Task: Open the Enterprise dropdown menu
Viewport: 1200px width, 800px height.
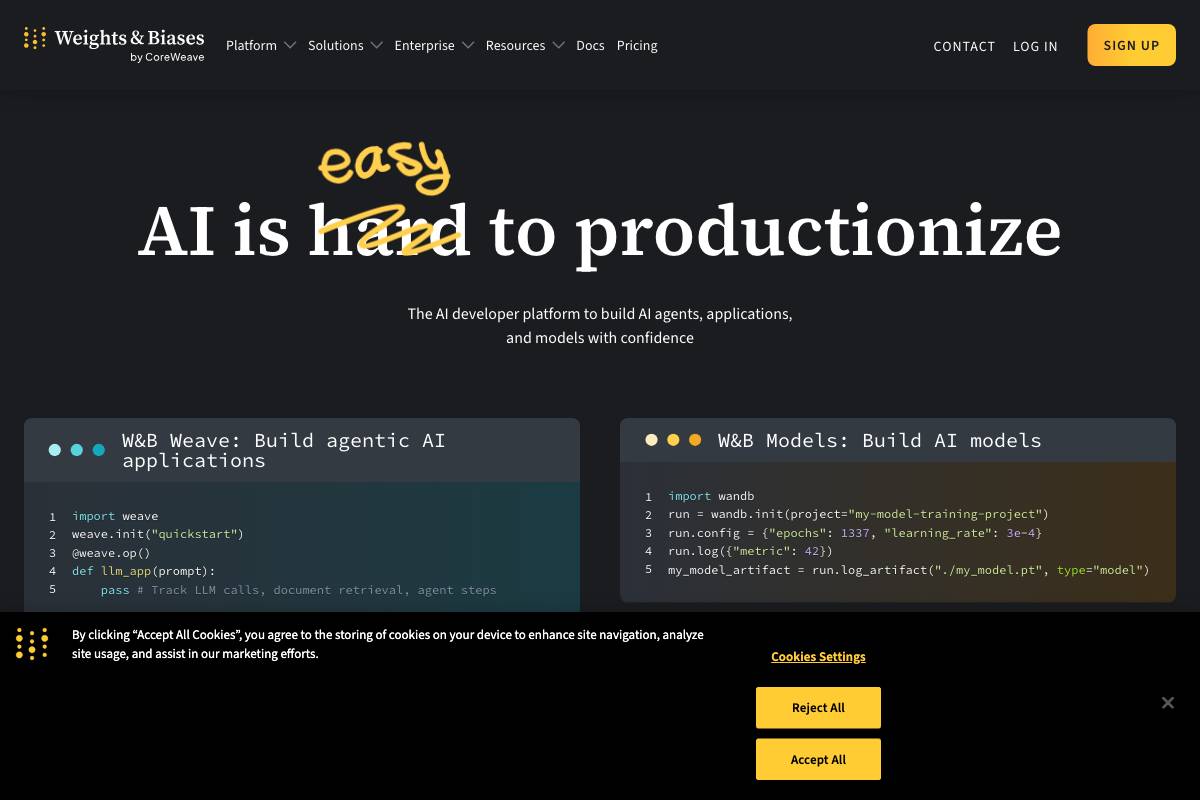Action: coord(434,45)
